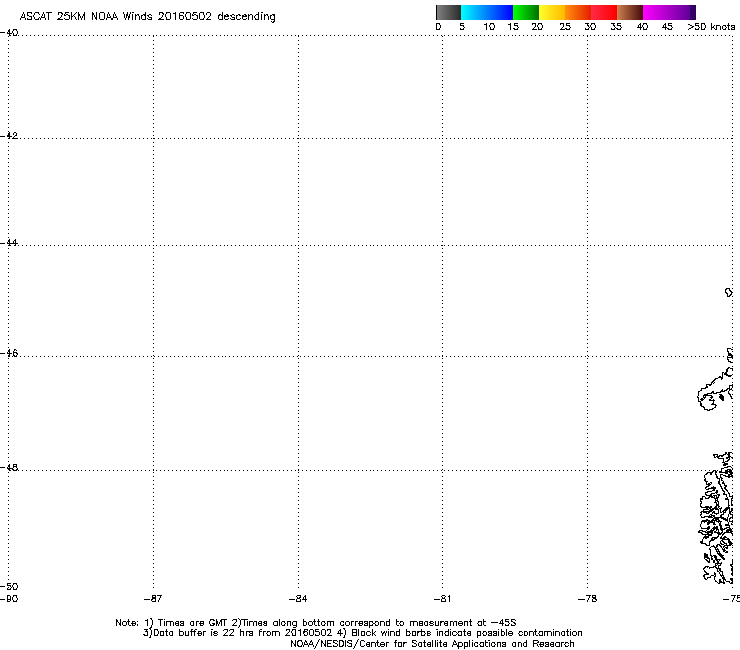Click the "5" label under the color bar
Screen dimensions: 740x650
coord(462,27)
